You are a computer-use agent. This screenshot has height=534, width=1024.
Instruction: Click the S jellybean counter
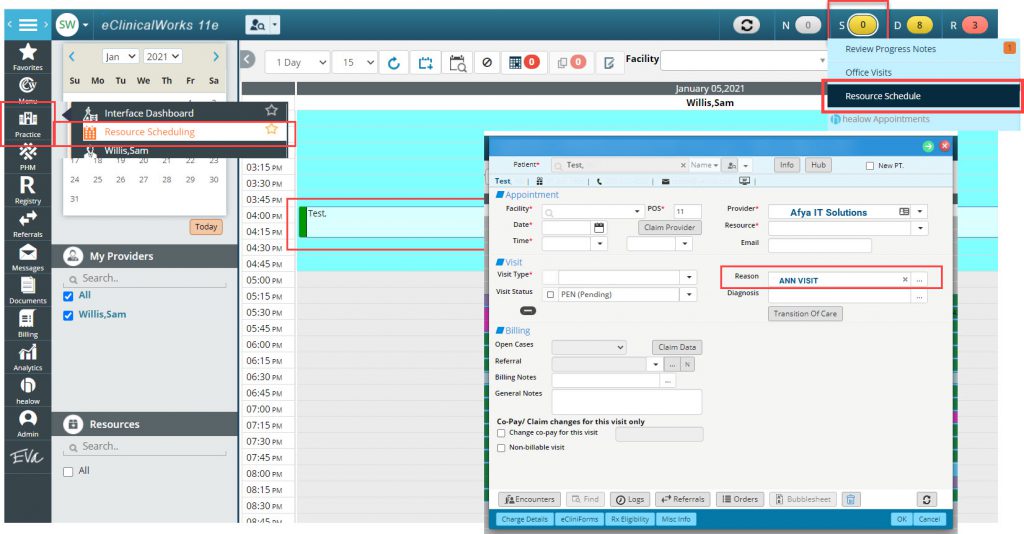pyautogui.click(x=863, y=25)
